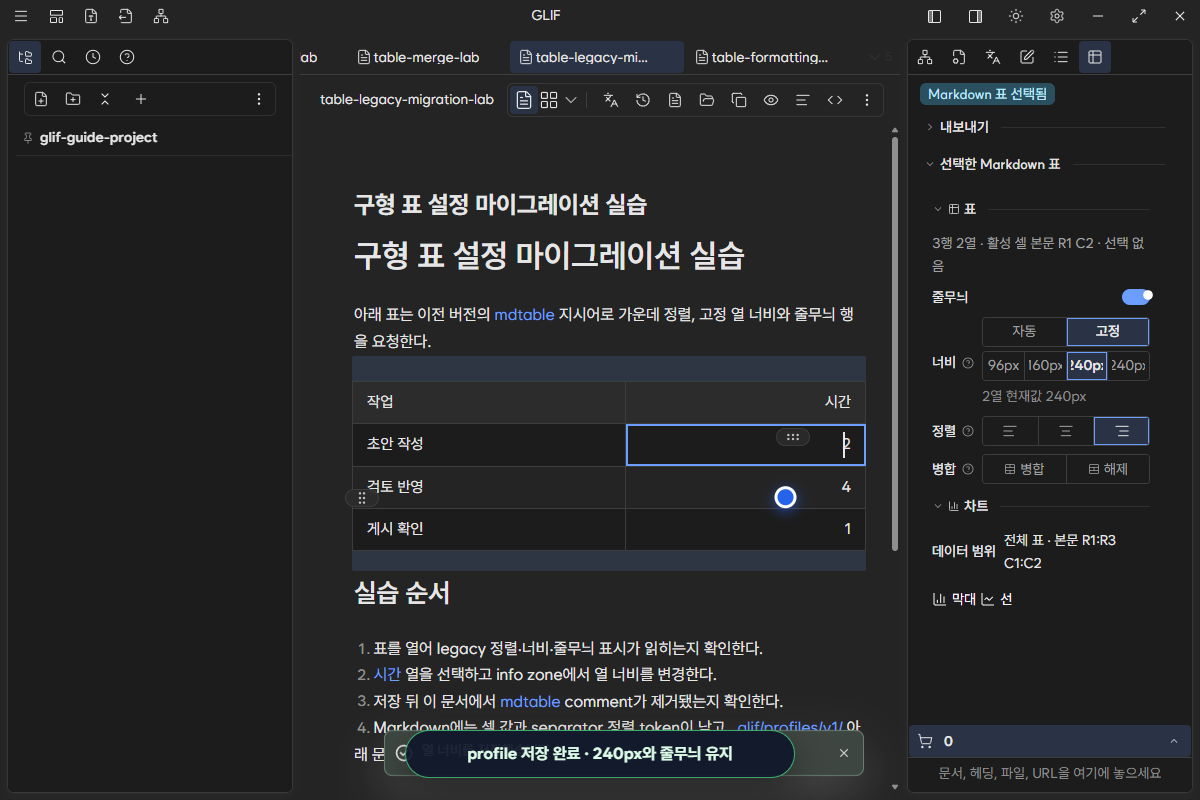Insert a 막대 bar chart

tap(954, 599)
